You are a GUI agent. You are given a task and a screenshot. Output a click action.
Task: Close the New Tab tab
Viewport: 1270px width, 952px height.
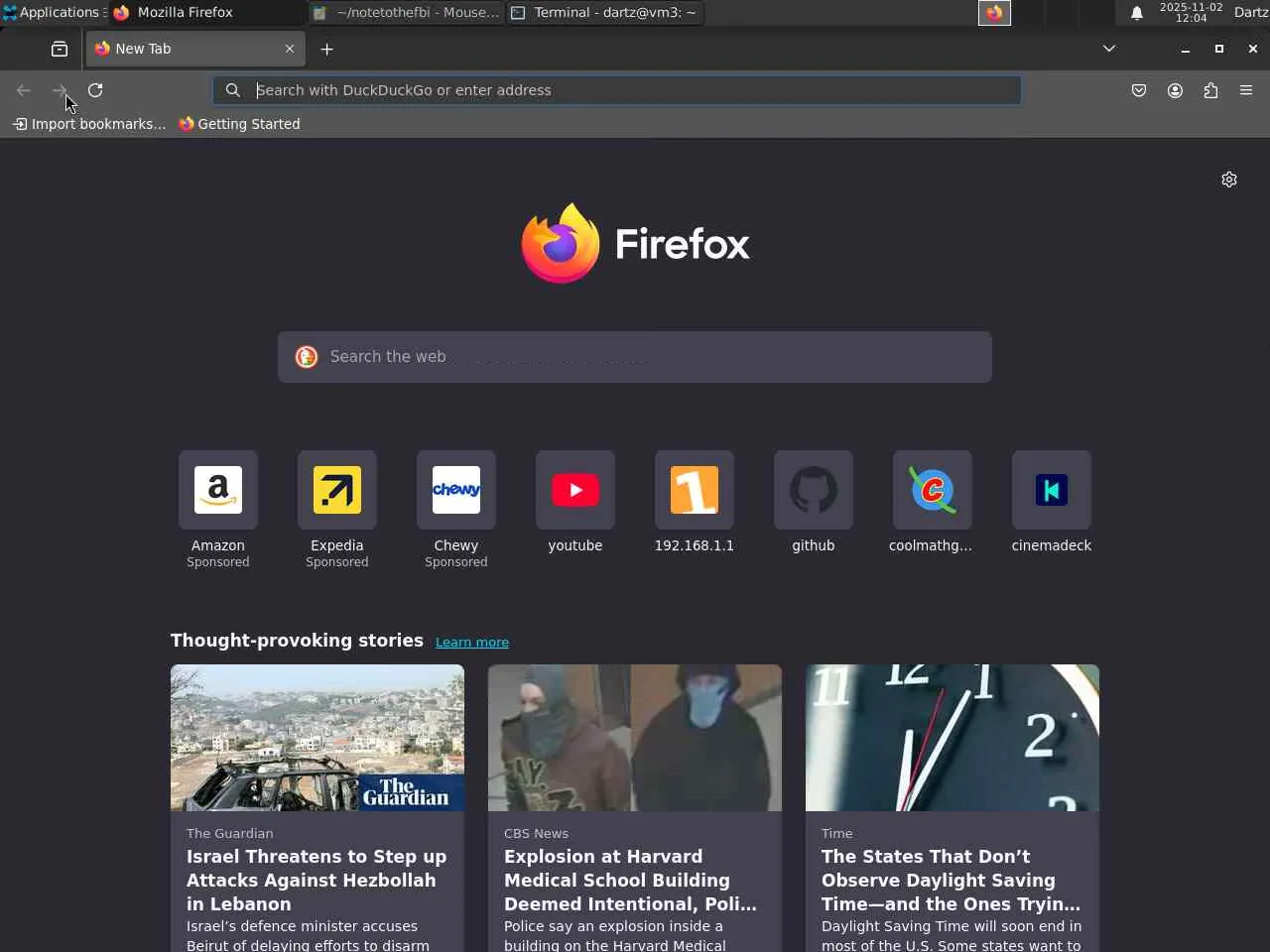290,49
